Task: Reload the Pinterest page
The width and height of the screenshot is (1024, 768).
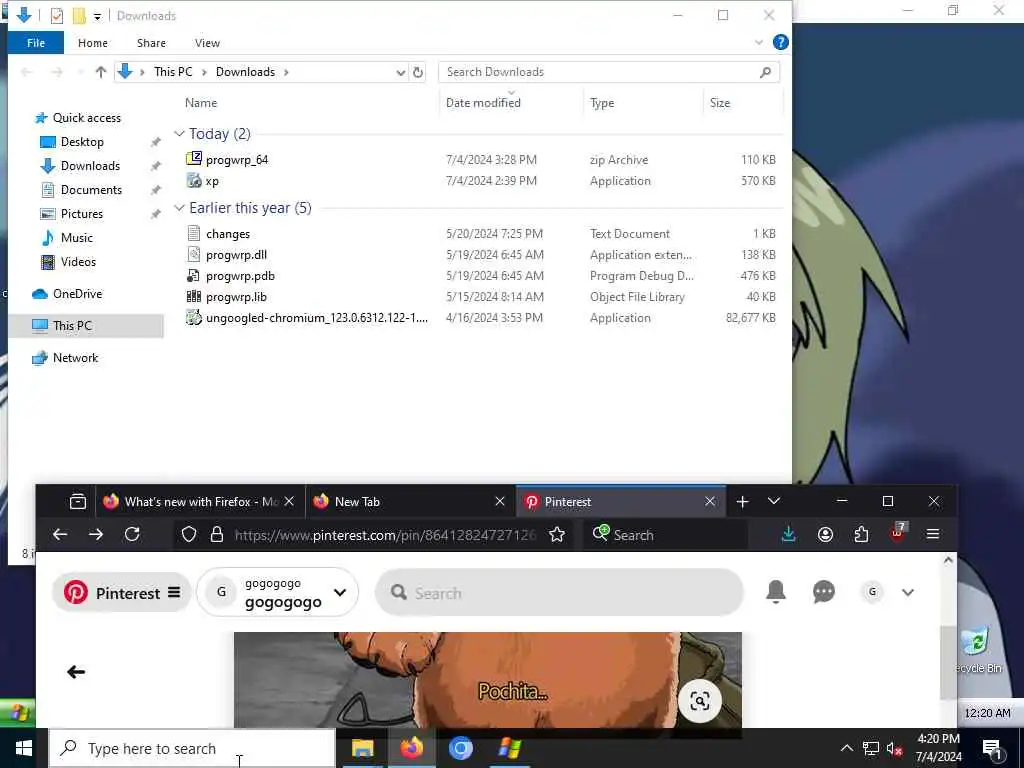Action: [x=132, y=534]
